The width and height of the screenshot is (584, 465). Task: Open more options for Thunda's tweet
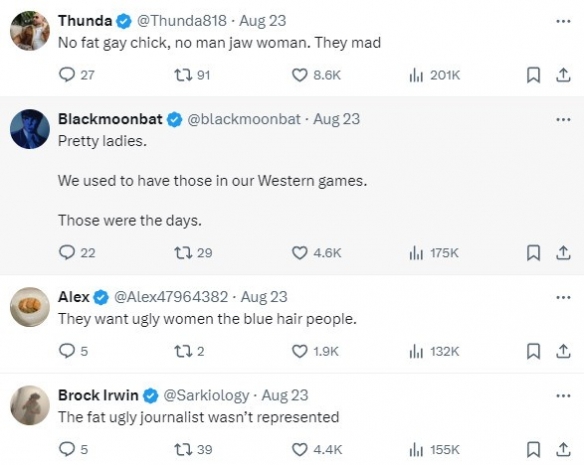click(x=563, y=21)
